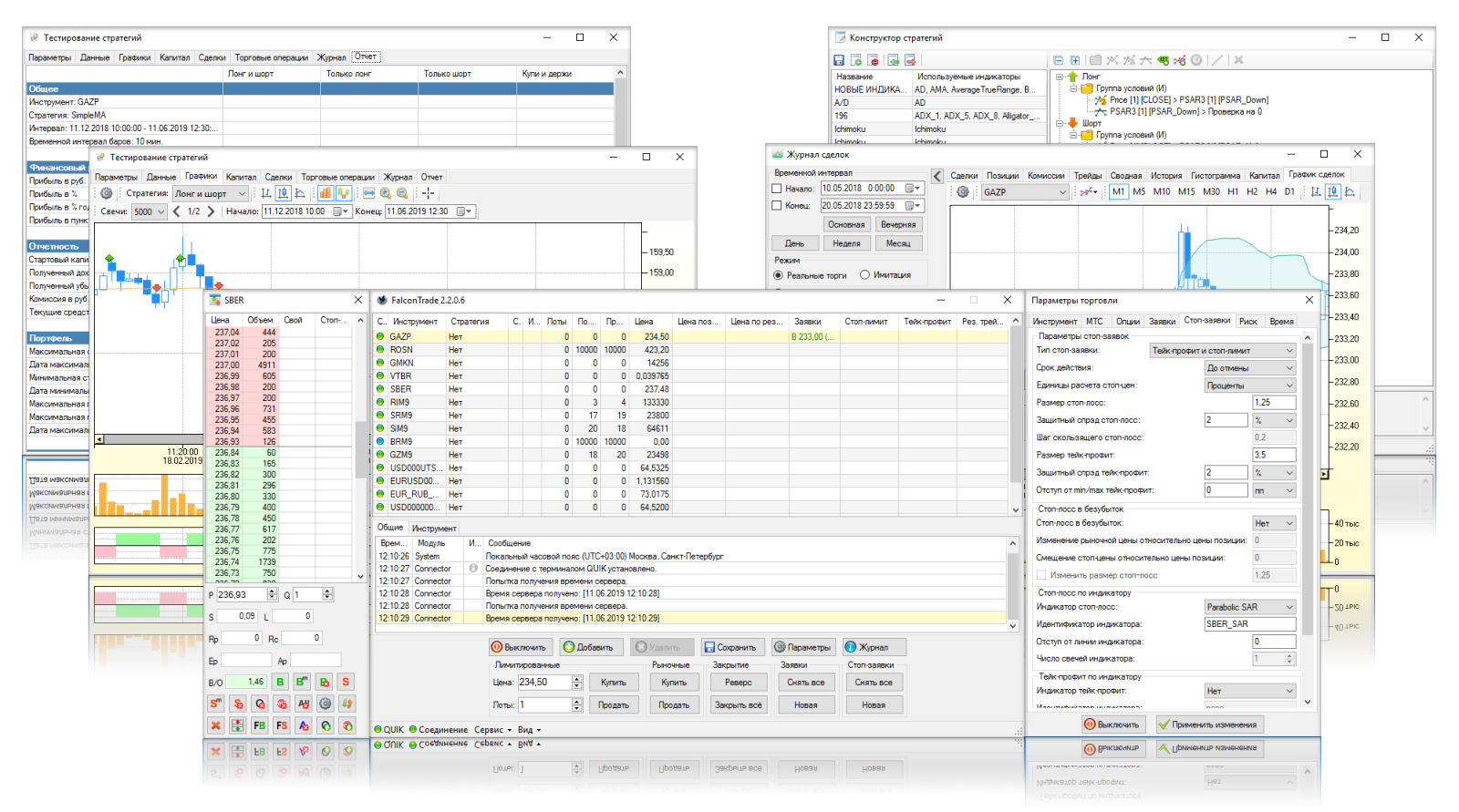Open chart settings gear in Тестирование стратегий Графики
This screenshot has width=1459, height=812.
107,193
